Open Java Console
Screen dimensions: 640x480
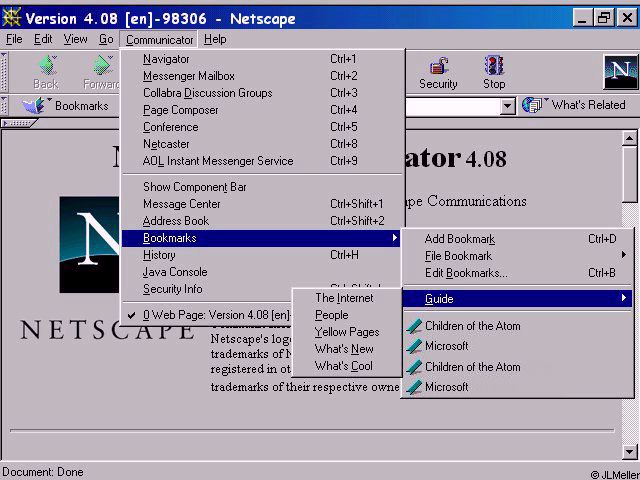click(x=260, y=272)
